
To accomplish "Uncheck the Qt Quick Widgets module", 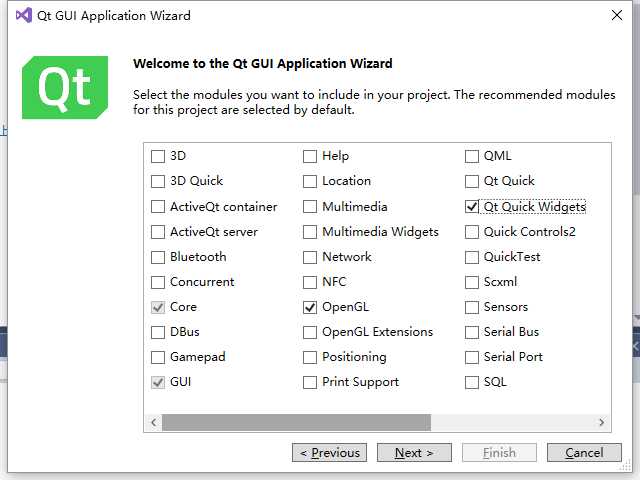I will click(x=472, y=207).
